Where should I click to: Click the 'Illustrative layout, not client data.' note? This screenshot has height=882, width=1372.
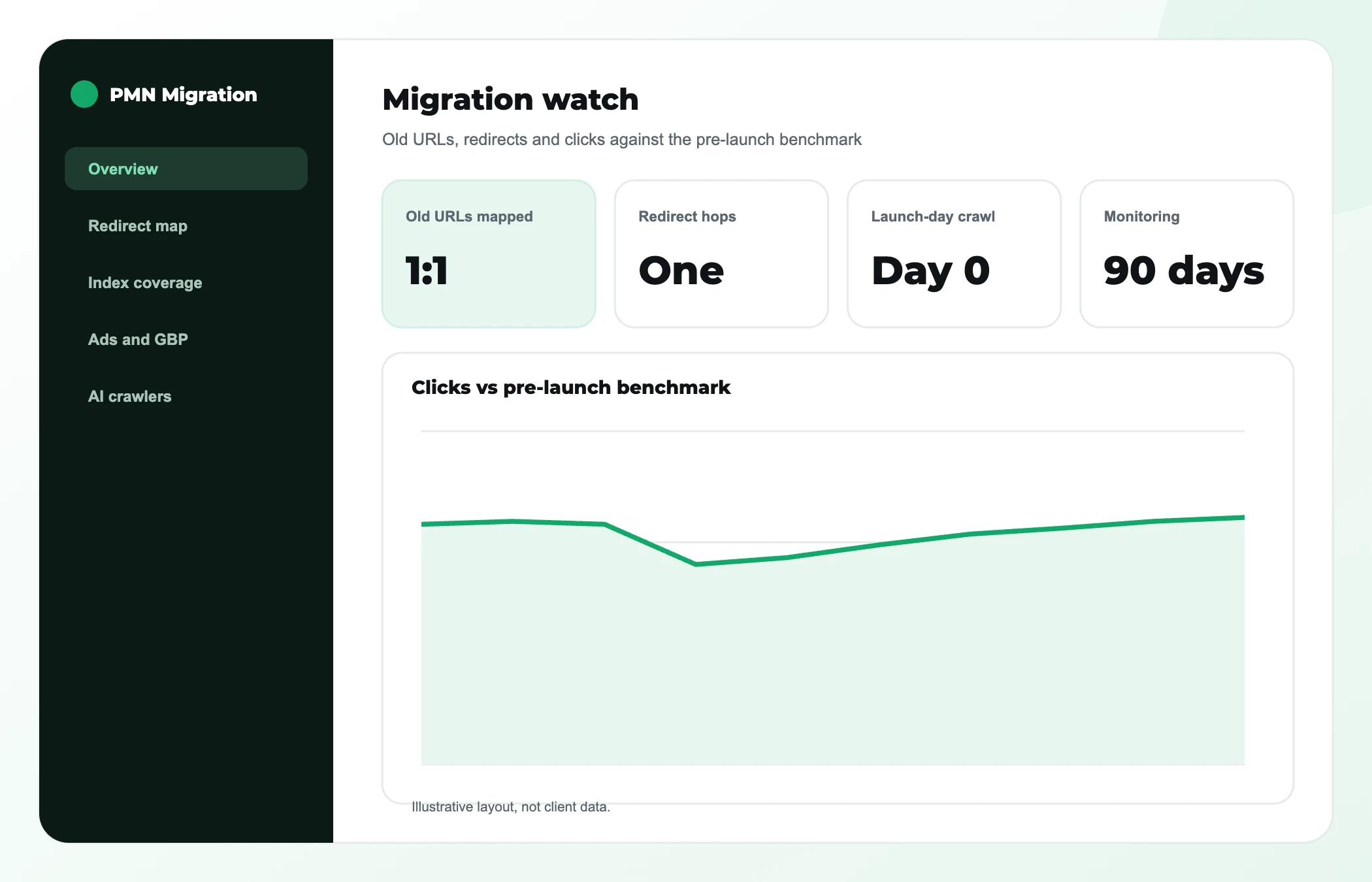[x=511, y=807]
